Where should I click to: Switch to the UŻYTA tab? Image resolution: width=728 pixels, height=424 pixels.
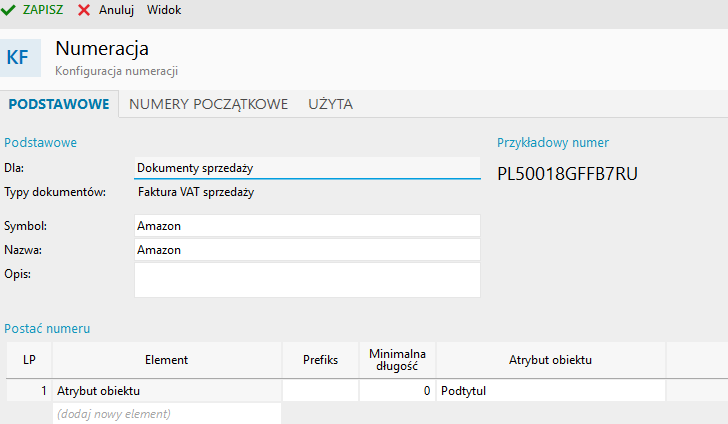330,104
